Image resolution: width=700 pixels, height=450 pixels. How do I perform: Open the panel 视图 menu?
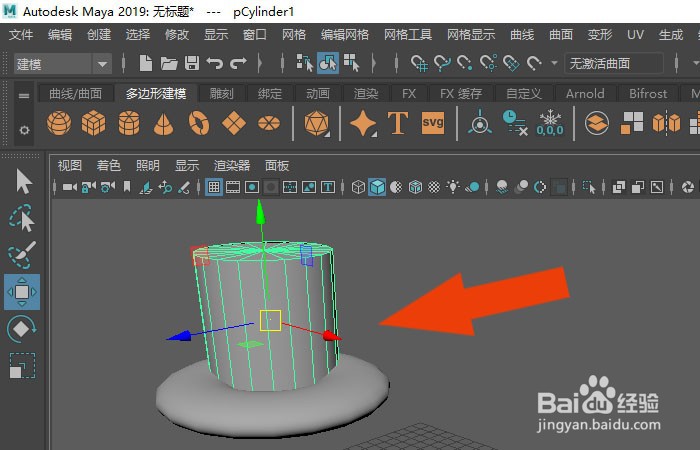click(x=70, y=166)
